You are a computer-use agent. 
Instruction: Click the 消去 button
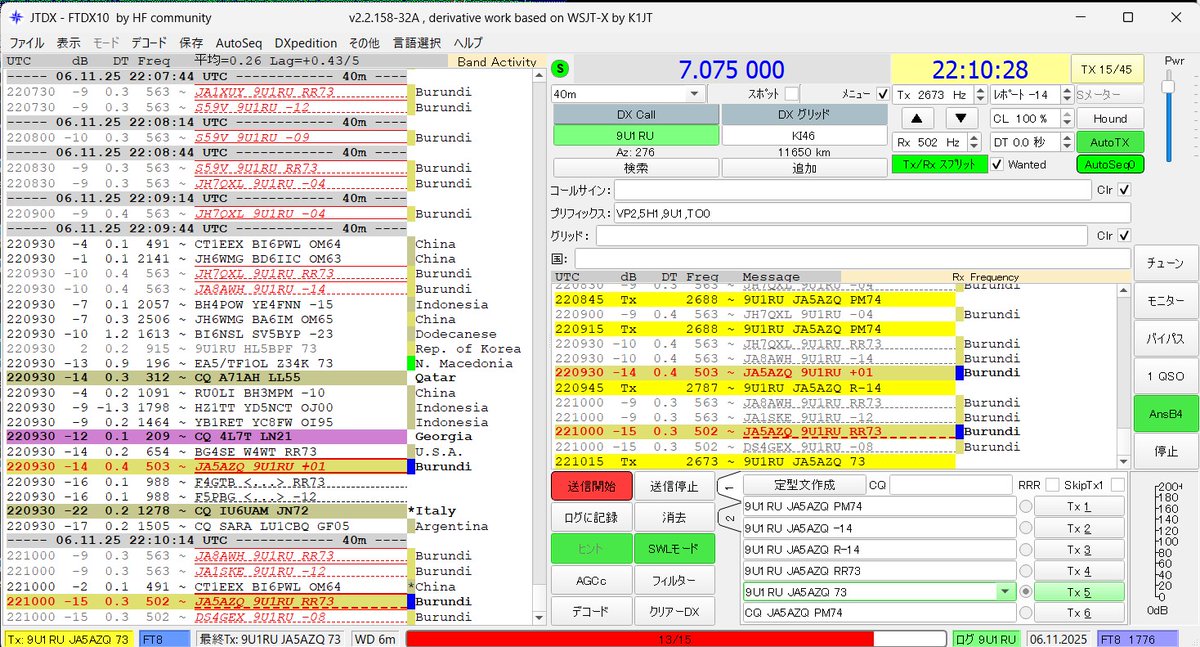(674, 518)
